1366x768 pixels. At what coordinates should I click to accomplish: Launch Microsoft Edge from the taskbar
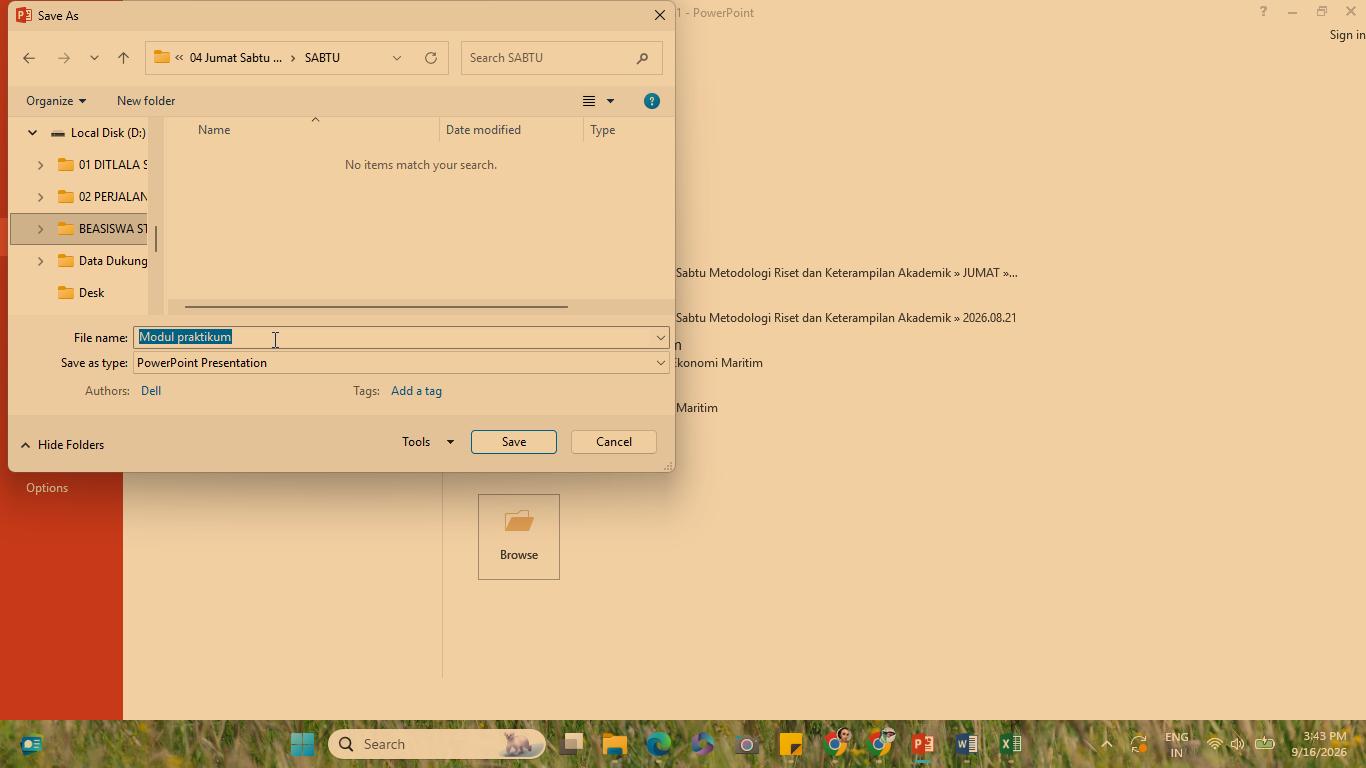[x=658, y=744]
